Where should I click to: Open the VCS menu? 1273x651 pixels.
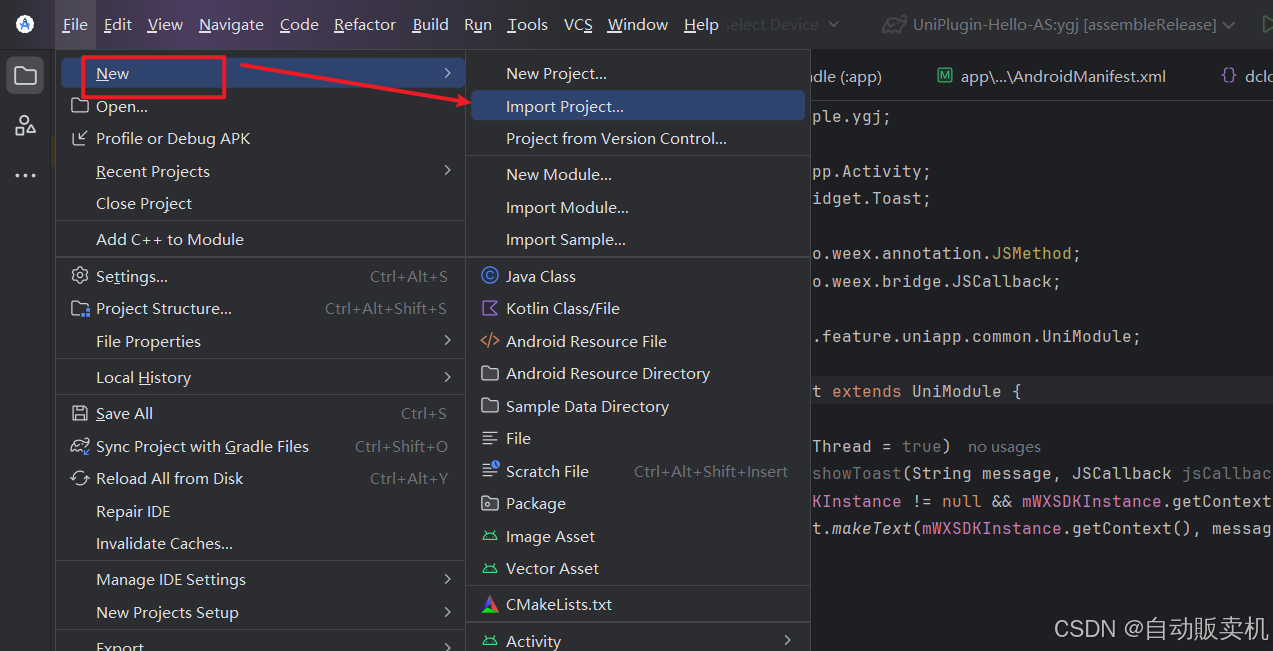[x=578, y=24]
